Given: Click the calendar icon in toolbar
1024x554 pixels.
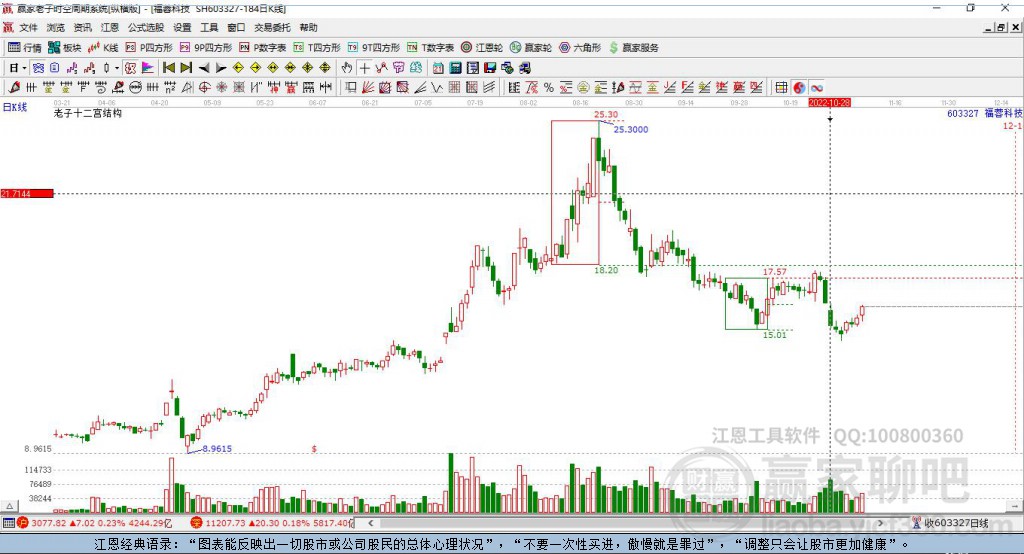Looking at the screenshot, I should tap(438, 68).
